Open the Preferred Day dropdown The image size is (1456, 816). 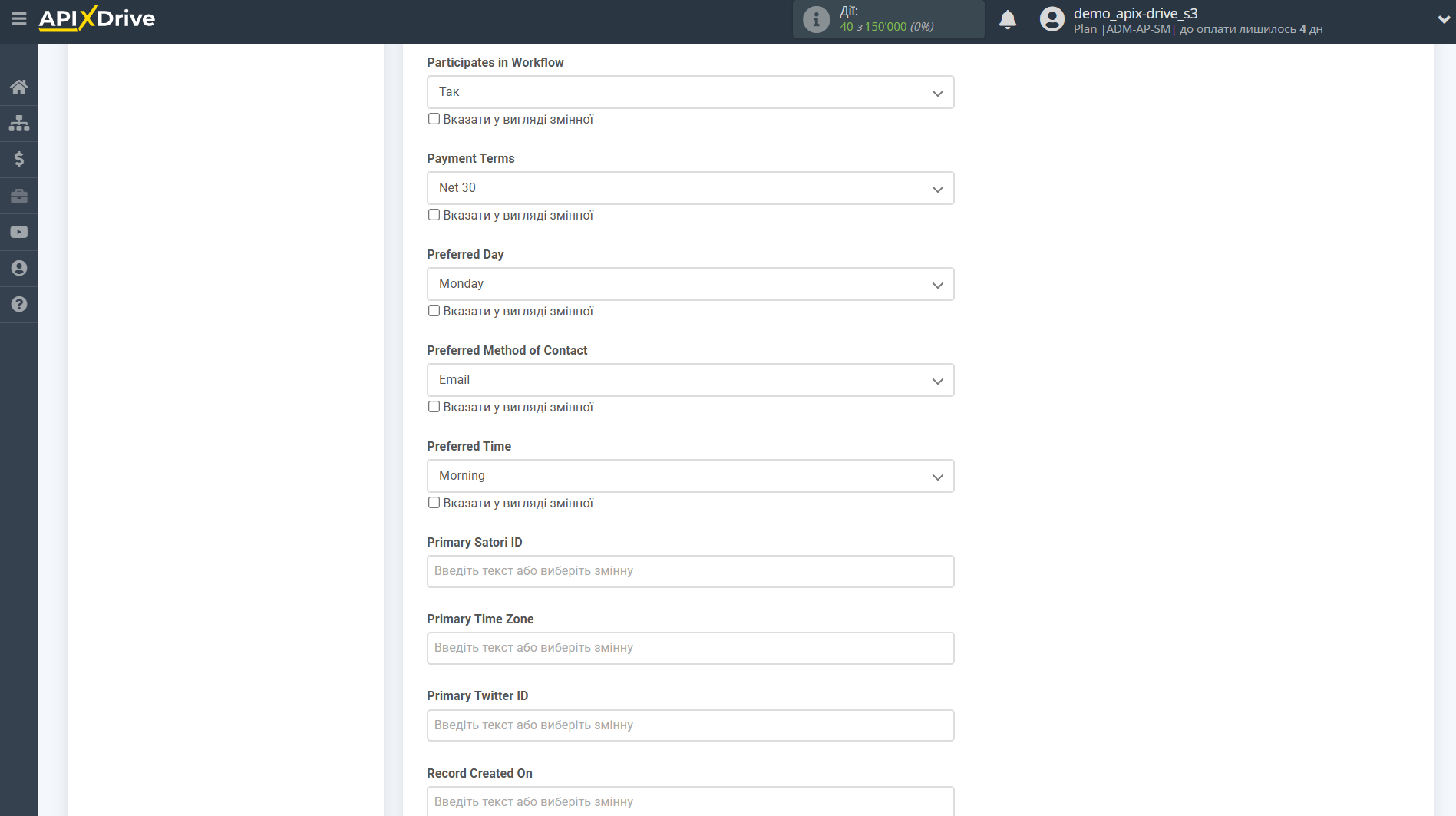690,284
